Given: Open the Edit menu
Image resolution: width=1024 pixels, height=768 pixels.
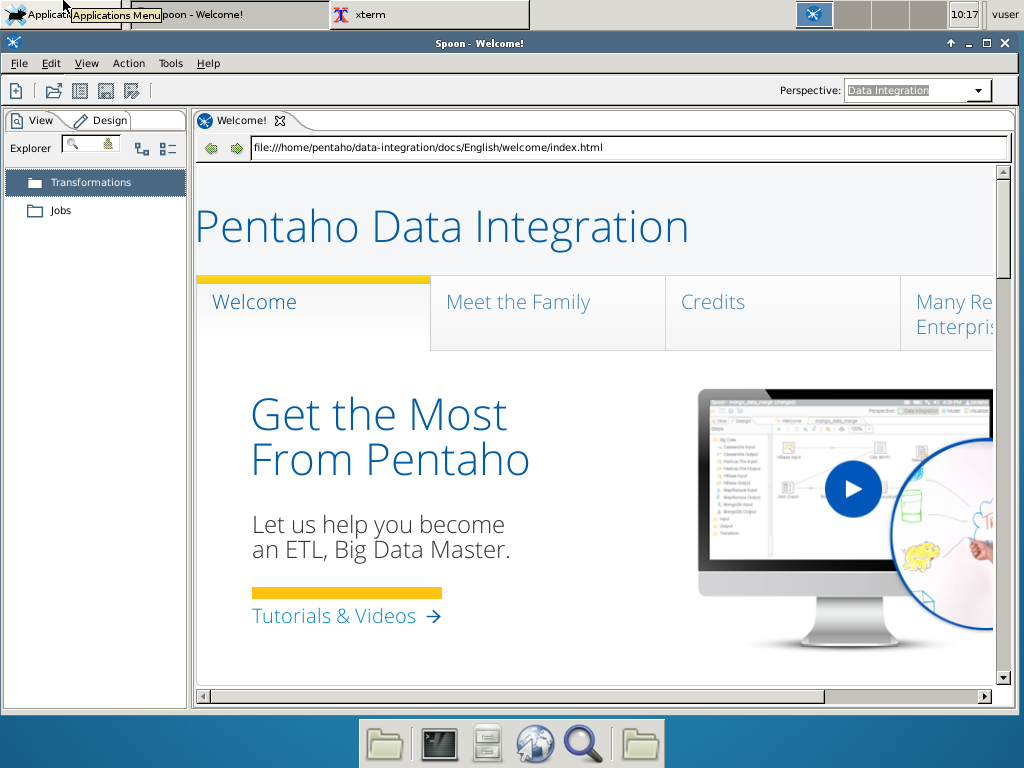Looking at the screenshot, I should [51, 63].
